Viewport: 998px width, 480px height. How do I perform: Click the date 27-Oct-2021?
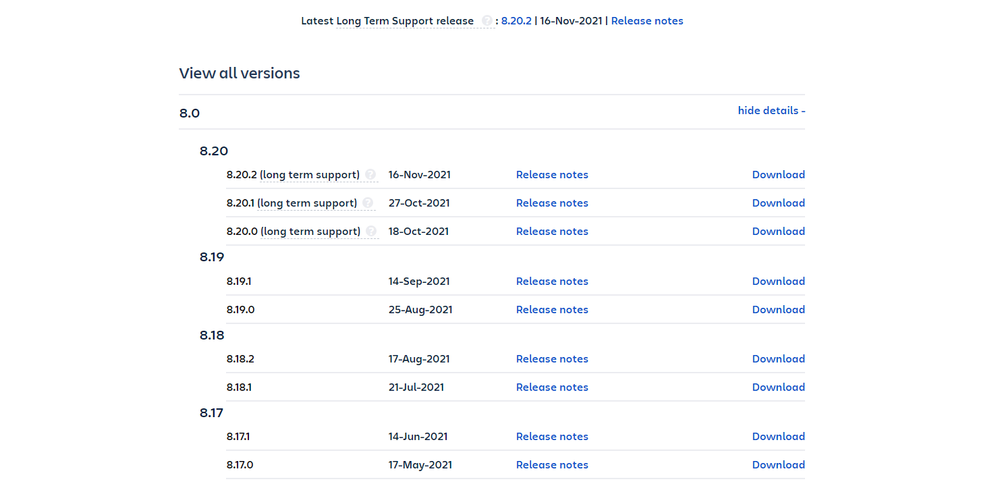419,203
